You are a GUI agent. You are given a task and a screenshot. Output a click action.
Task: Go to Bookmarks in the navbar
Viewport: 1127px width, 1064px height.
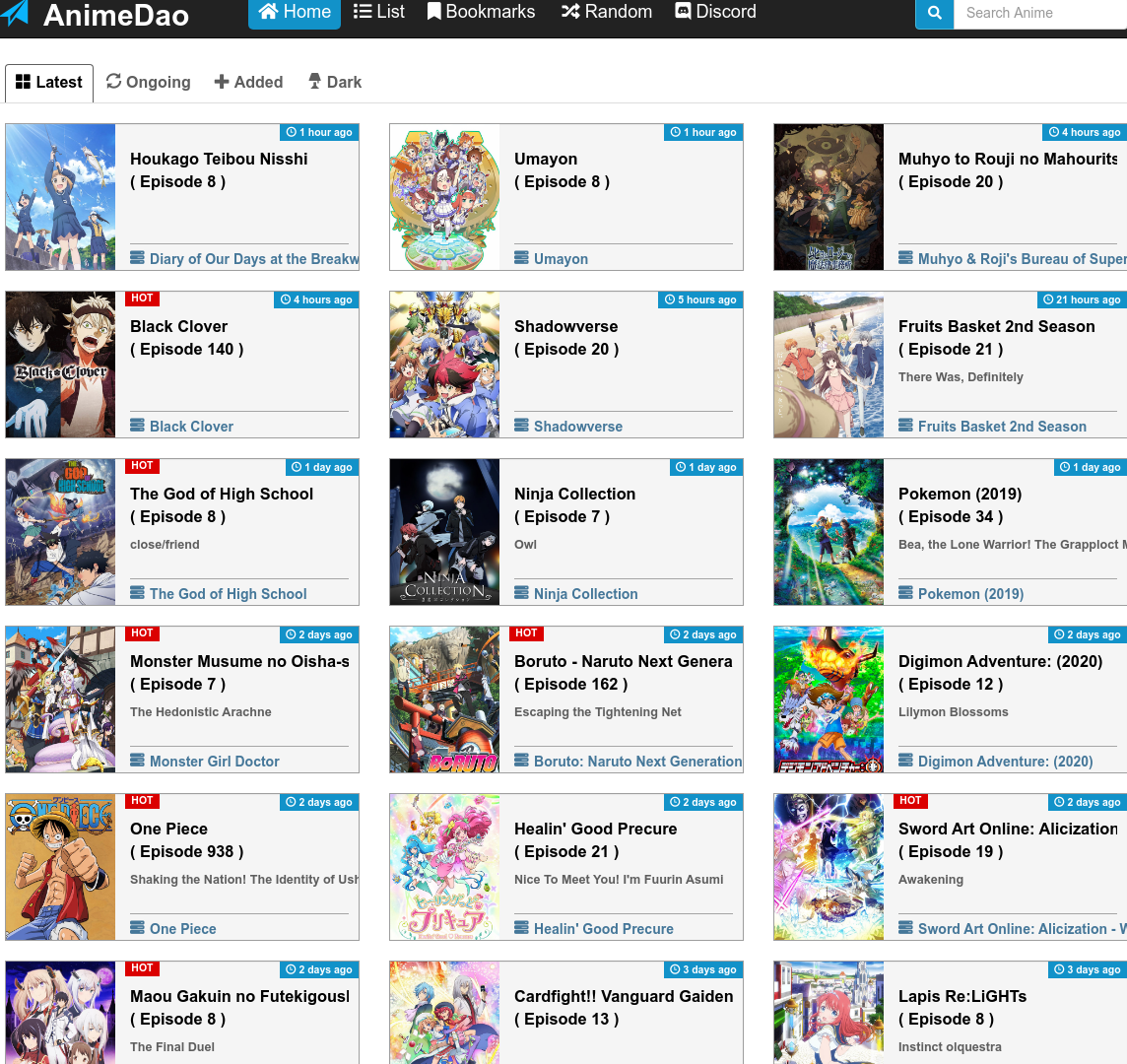pyautogui.click(x=482, y=12)
